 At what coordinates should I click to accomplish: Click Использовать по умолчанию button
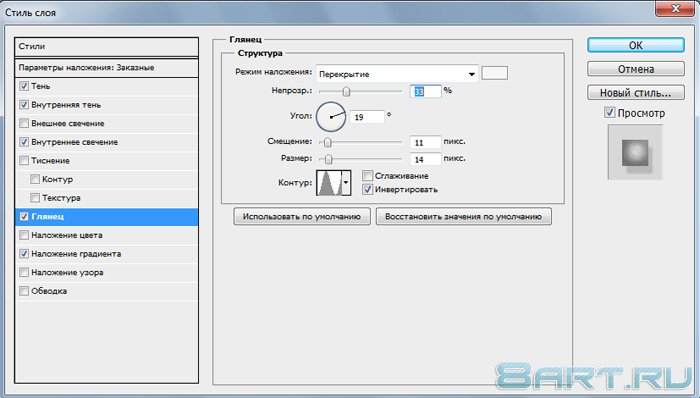coord(302,216)
